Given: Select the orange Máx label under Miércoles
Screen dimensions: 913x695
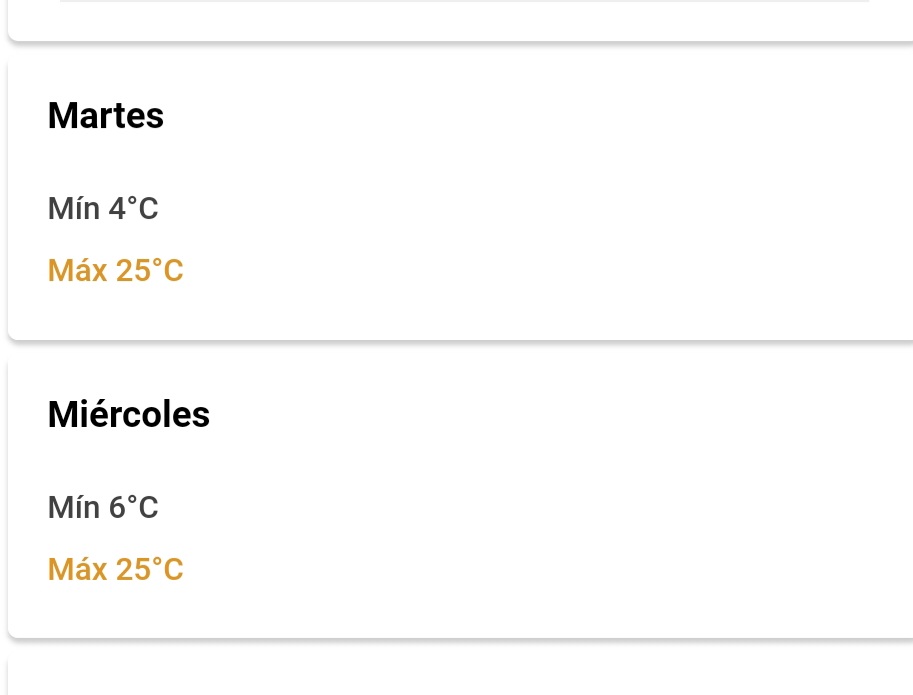Looking at the screenshot, I should point(77,570).
